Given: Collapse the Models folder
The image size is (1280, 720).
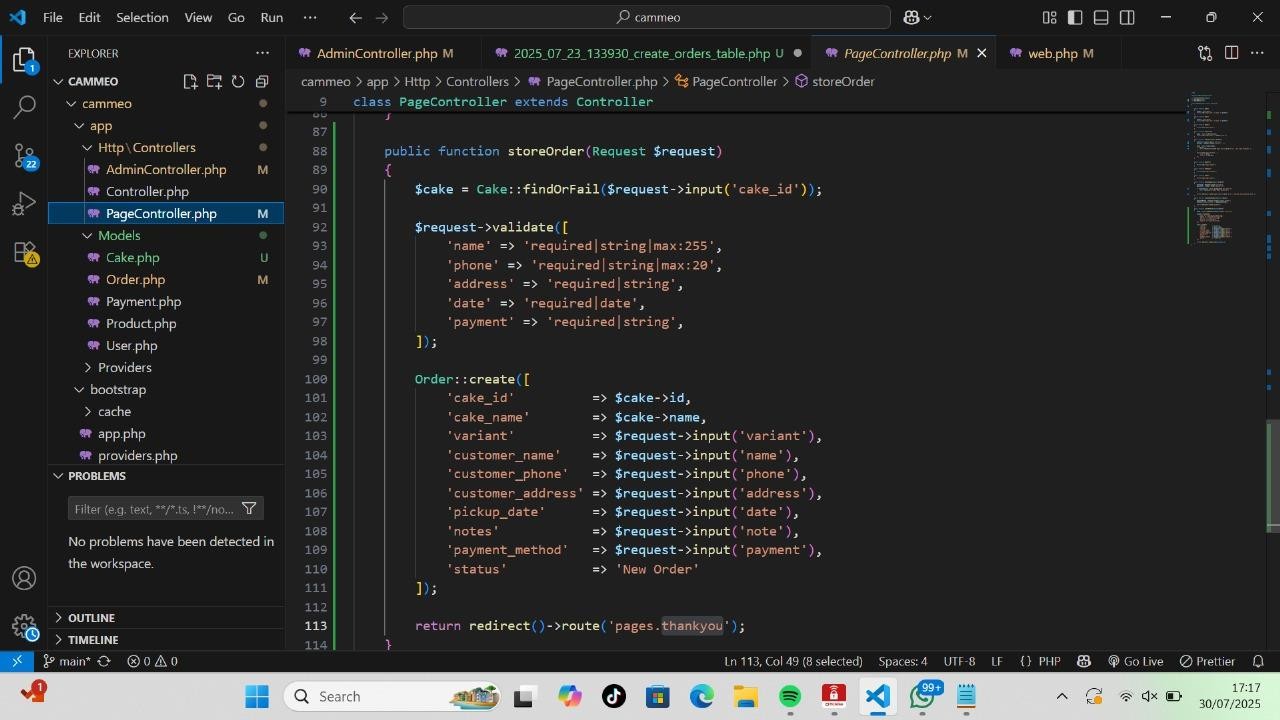Looking at the screenshot, I should 118,235.
